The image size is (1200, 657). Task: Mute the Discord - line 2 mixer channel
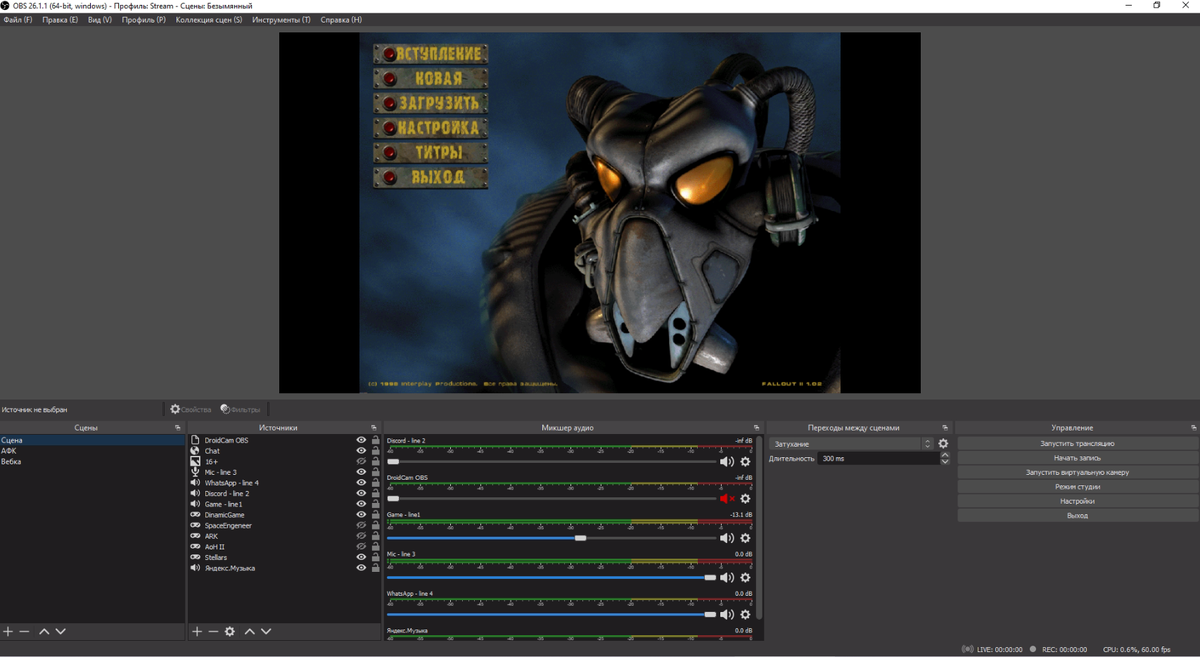tap(727, 462)
